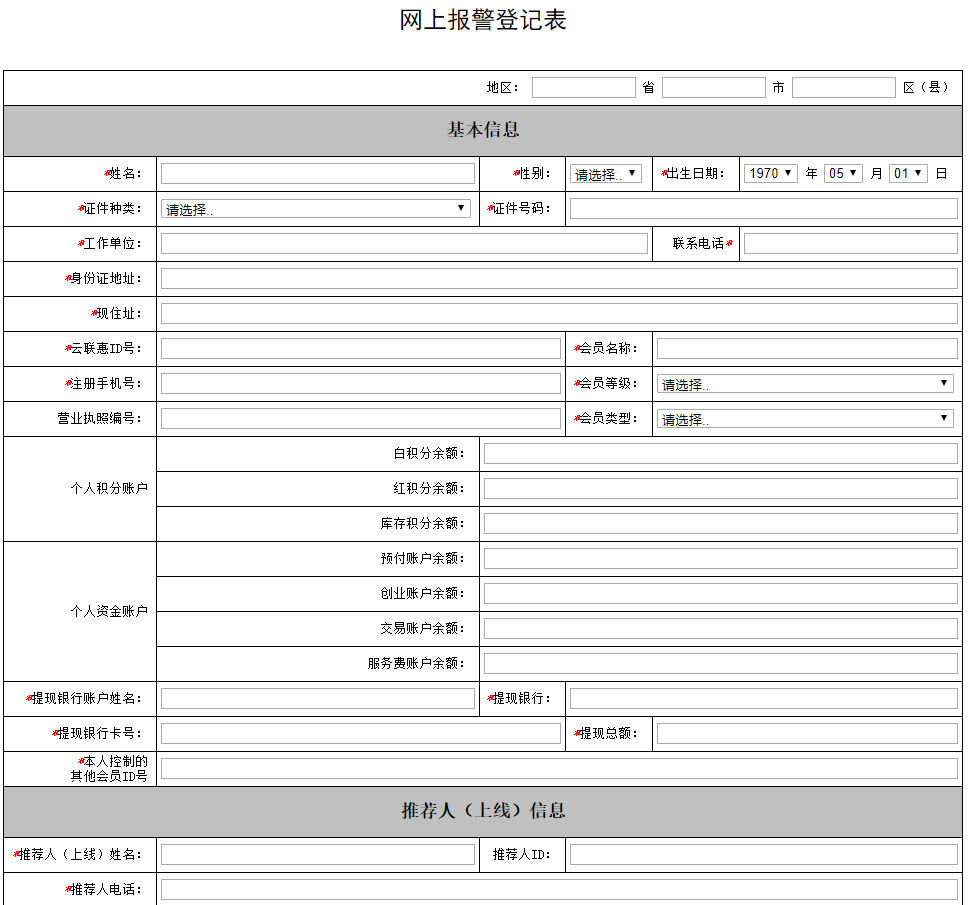This screenshot has height=905, width=969.
Task: Open the birth month 05 dropdown
Action: tap(842, 173)
